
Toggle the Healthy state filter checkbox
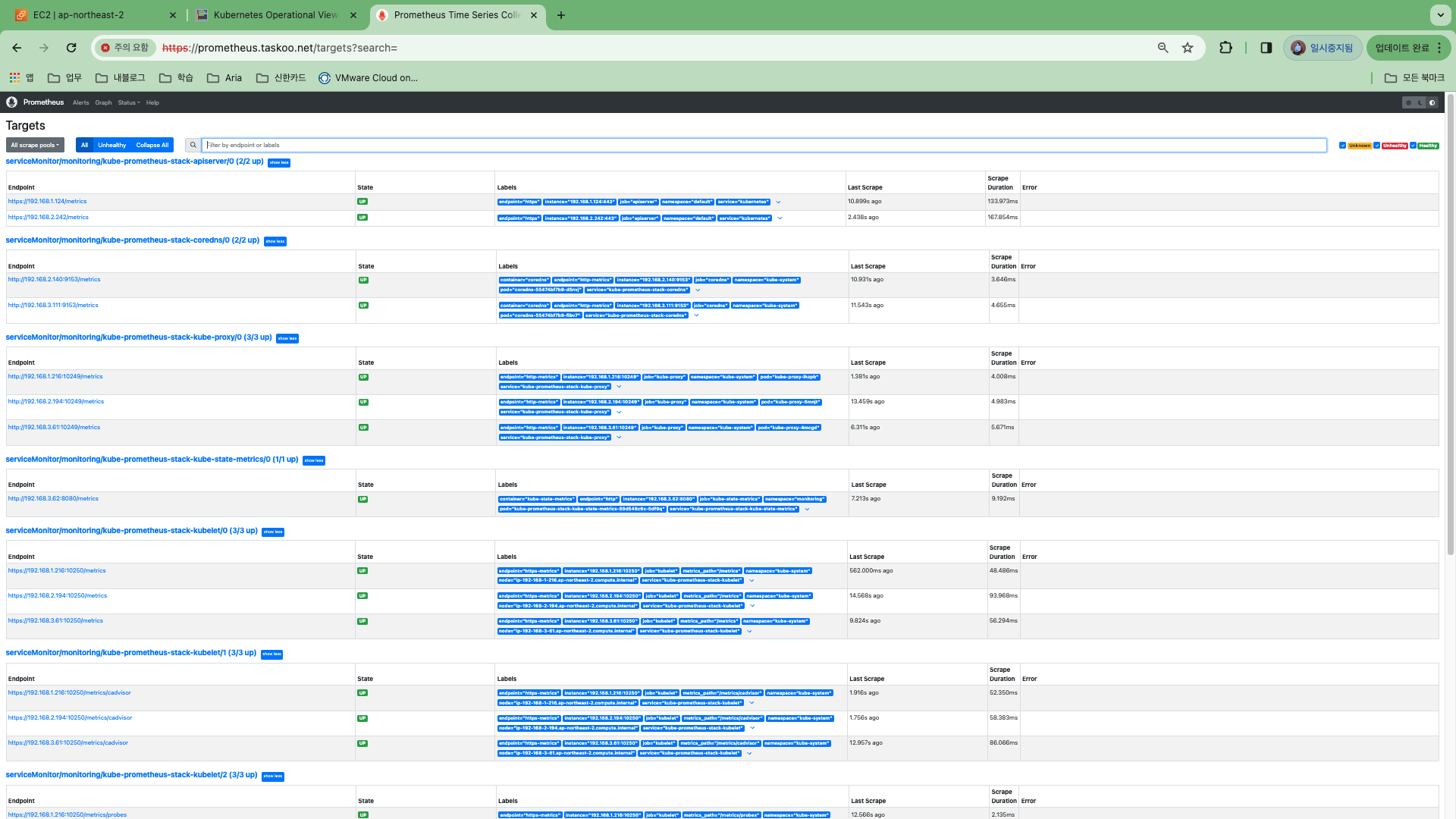click(x=1413, y=146)
